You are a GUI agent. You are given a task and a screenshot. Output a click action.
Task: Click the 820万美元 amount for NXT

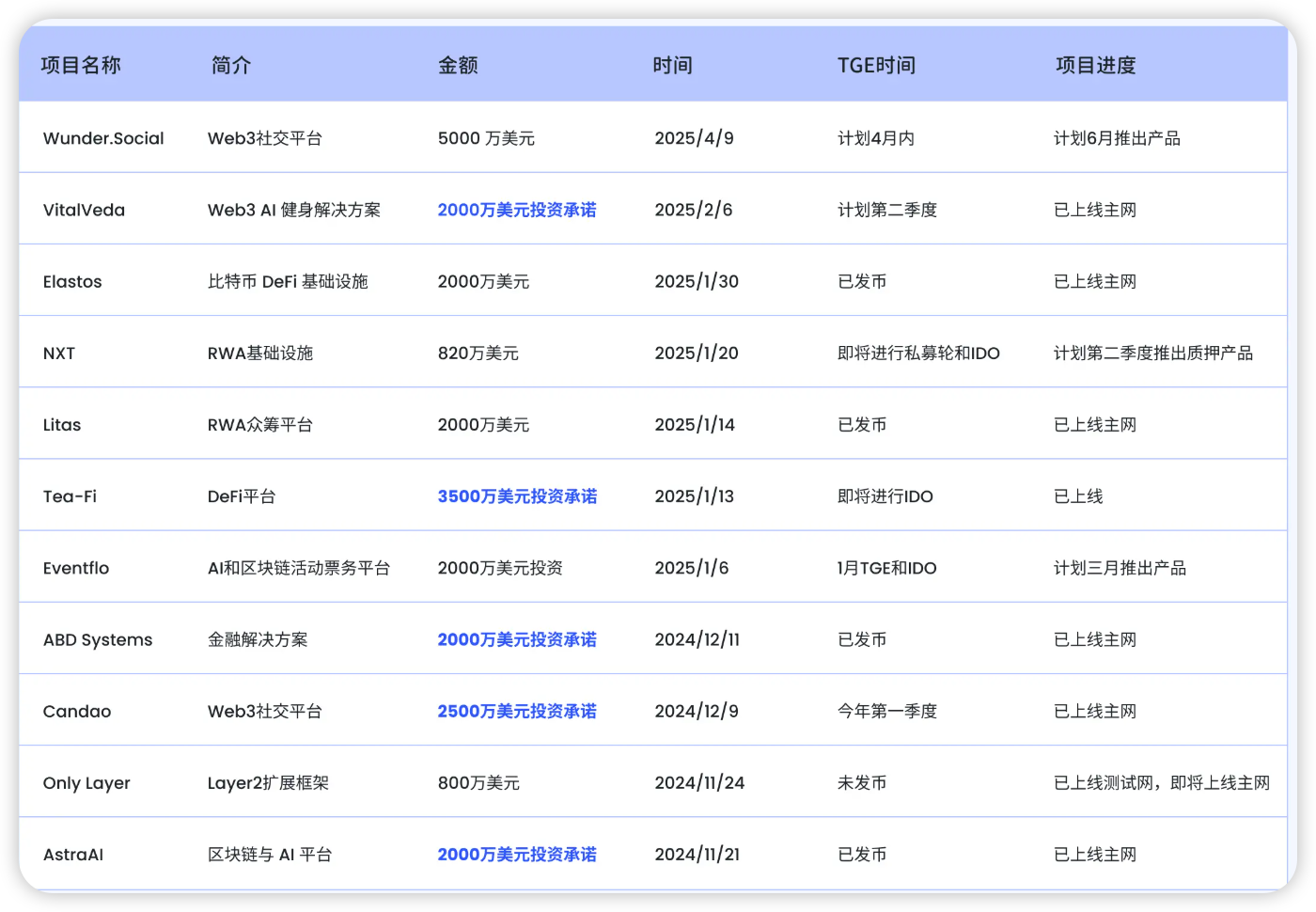pyautogui.click(x=478, y=354)
